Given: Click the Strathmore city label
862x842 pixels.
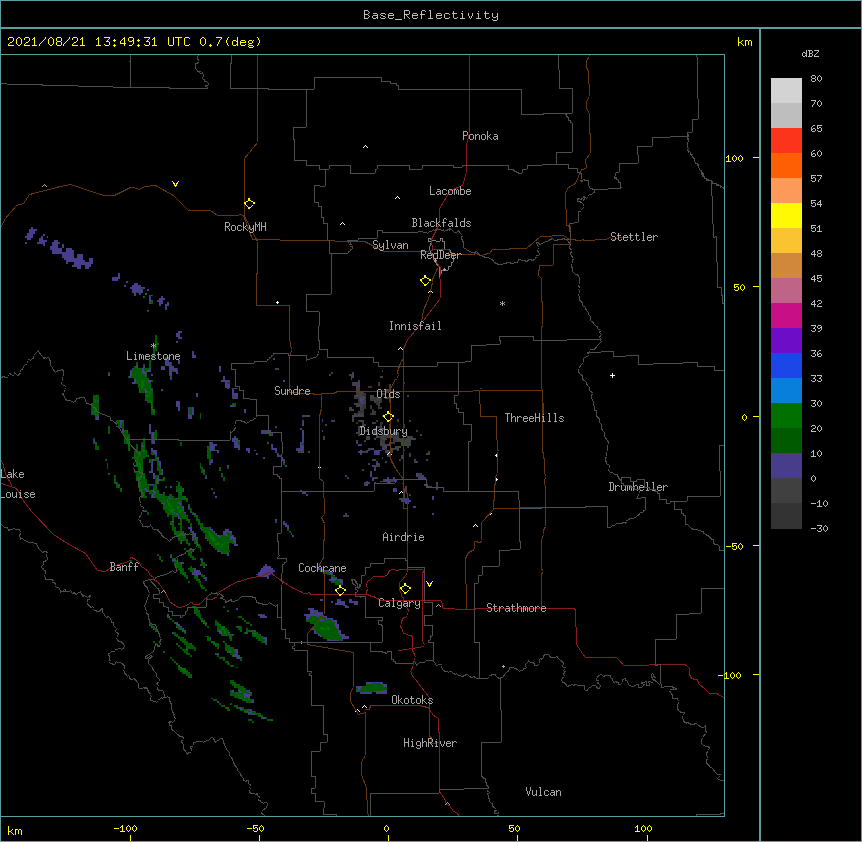Looking at the screenshot, I should [516, 608].
